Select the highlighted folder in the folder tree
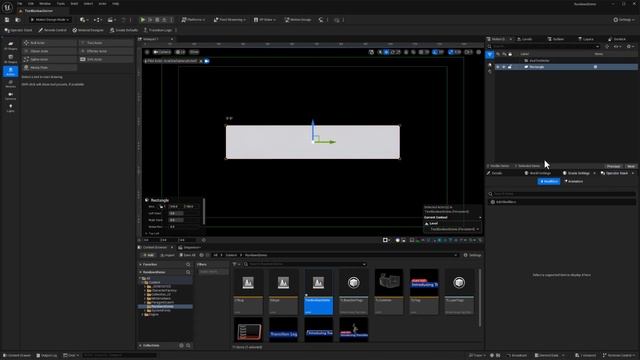Image resolution: width=640 pixels, height=360 pixels. (165, 307)
